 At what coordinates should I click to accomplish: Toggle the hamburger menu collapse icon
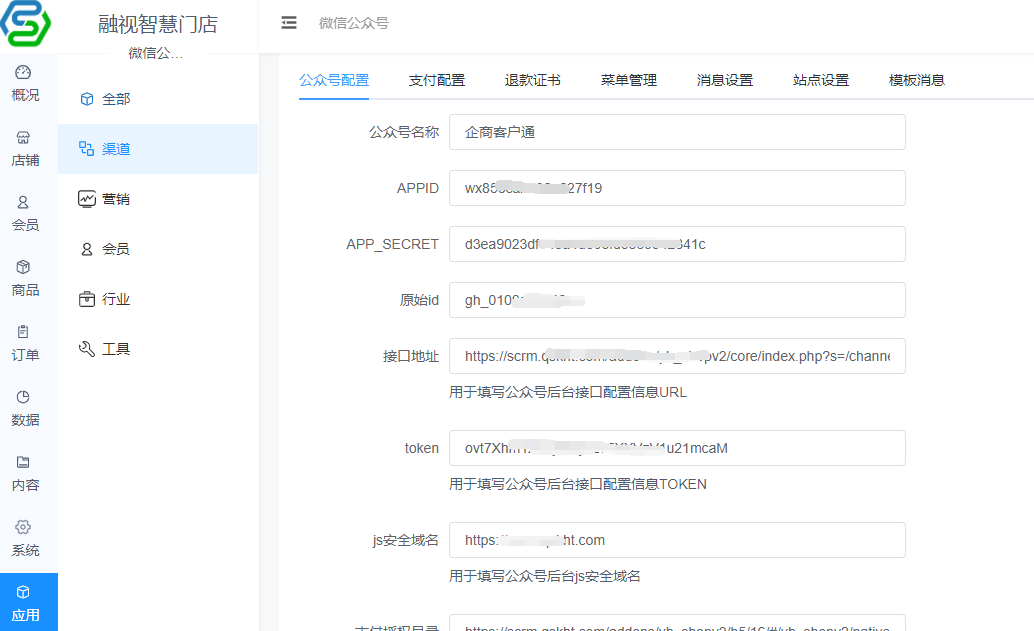coord(289,23)
